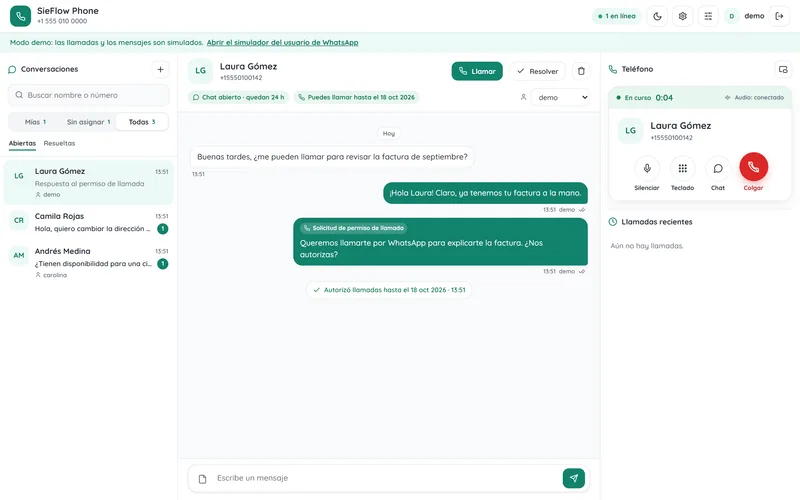The height and width of the screenshot is (500, 800).
Task: Focus the Escribe un mensaje input
Action: pos(386,478)
